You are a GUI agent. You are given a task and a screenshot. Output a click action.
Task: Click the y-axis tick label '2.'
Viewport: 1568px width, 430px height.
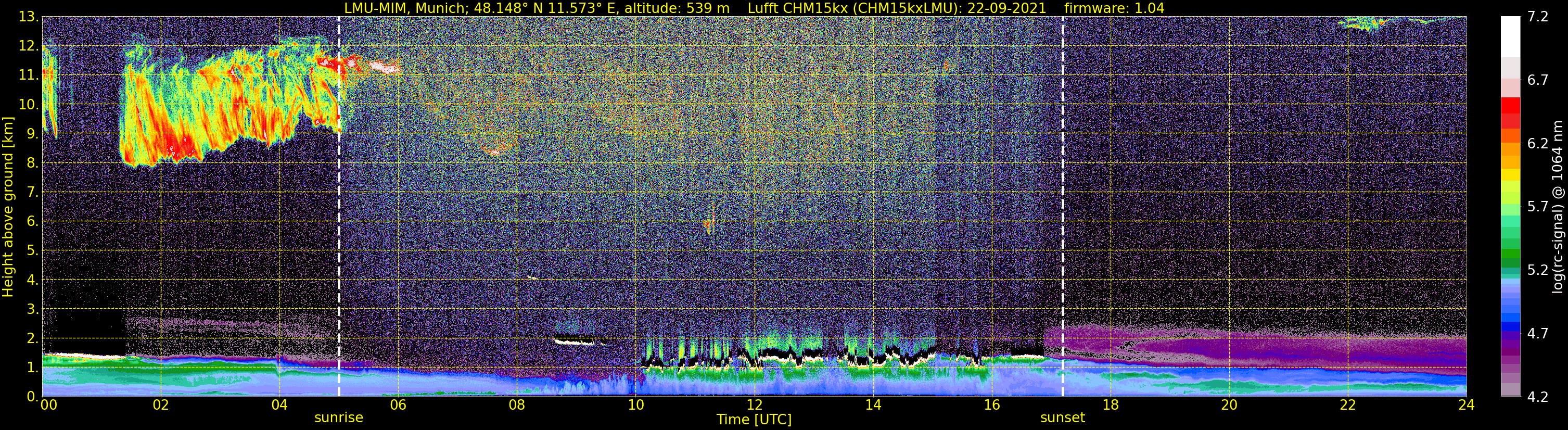tap(32, 339)
